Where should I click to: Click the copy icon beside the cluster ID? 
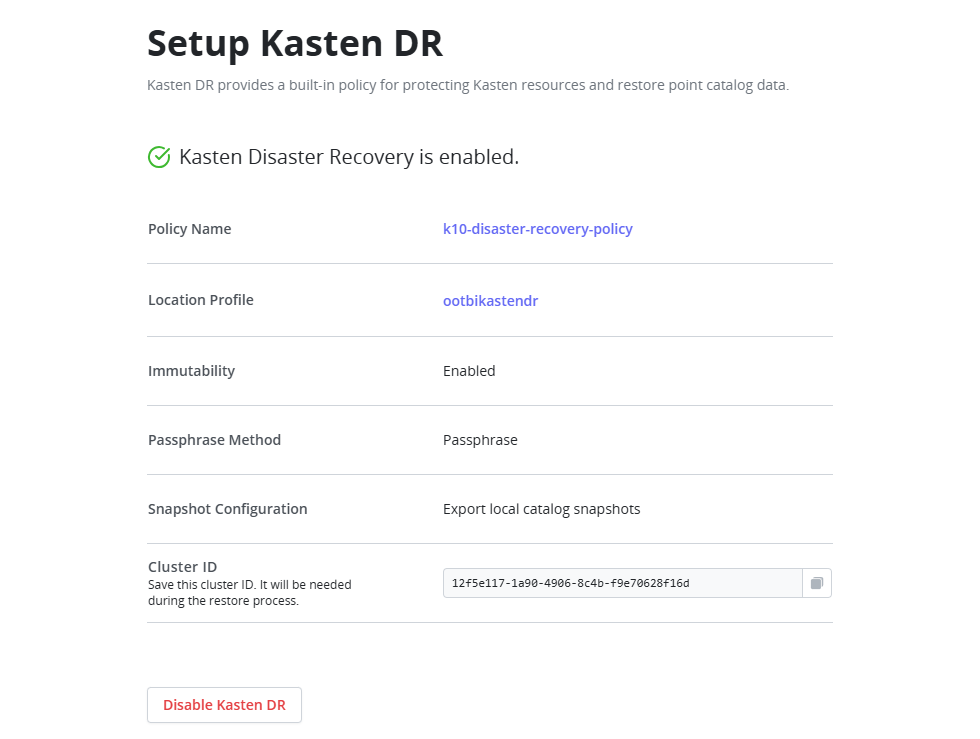point(817,583)
